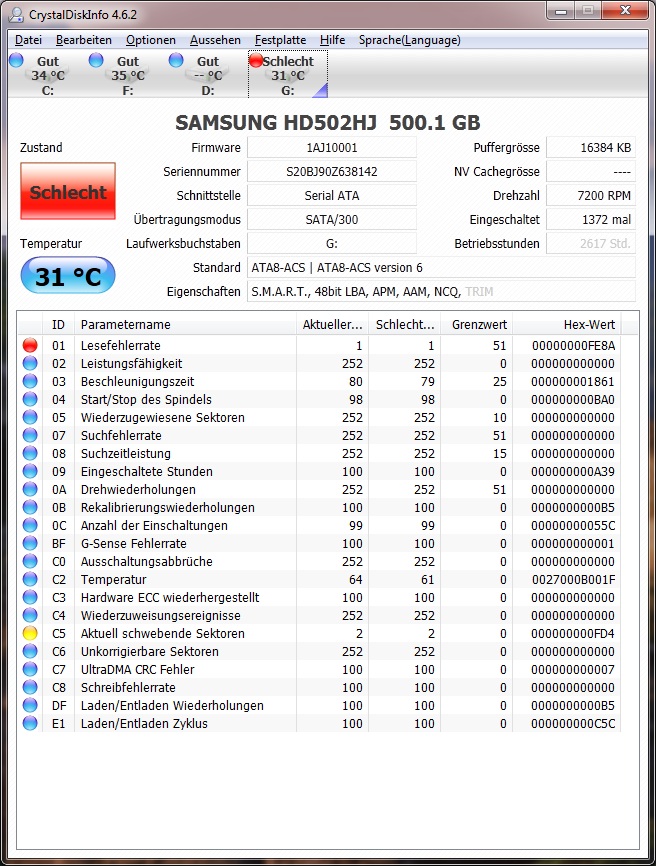
Task: Click the serial number S20BJ90Z638142 field
Action: tap(332, 172)
